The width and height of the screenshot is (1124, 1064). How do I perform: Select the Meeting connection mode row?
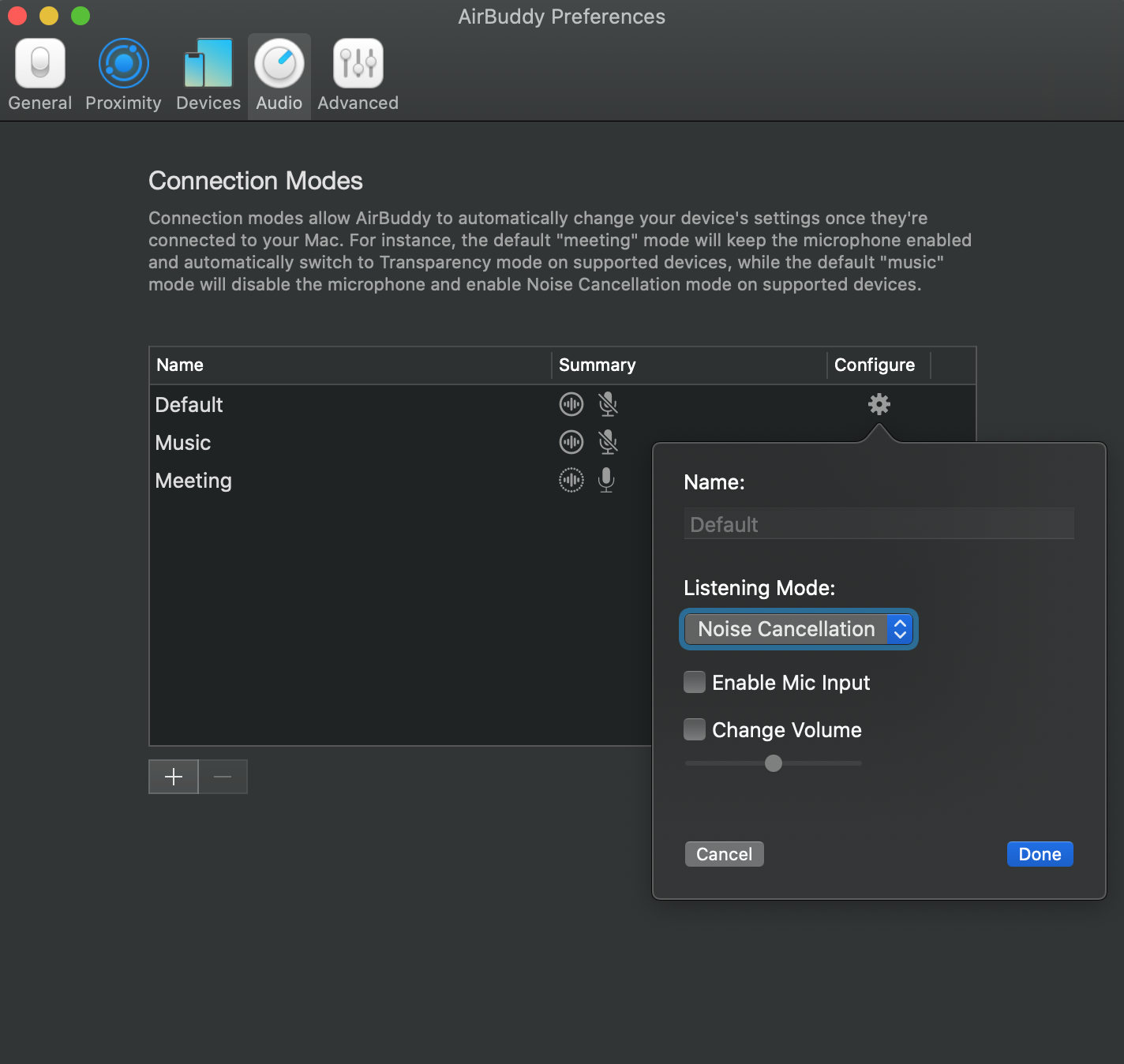[x=400, y=480]
